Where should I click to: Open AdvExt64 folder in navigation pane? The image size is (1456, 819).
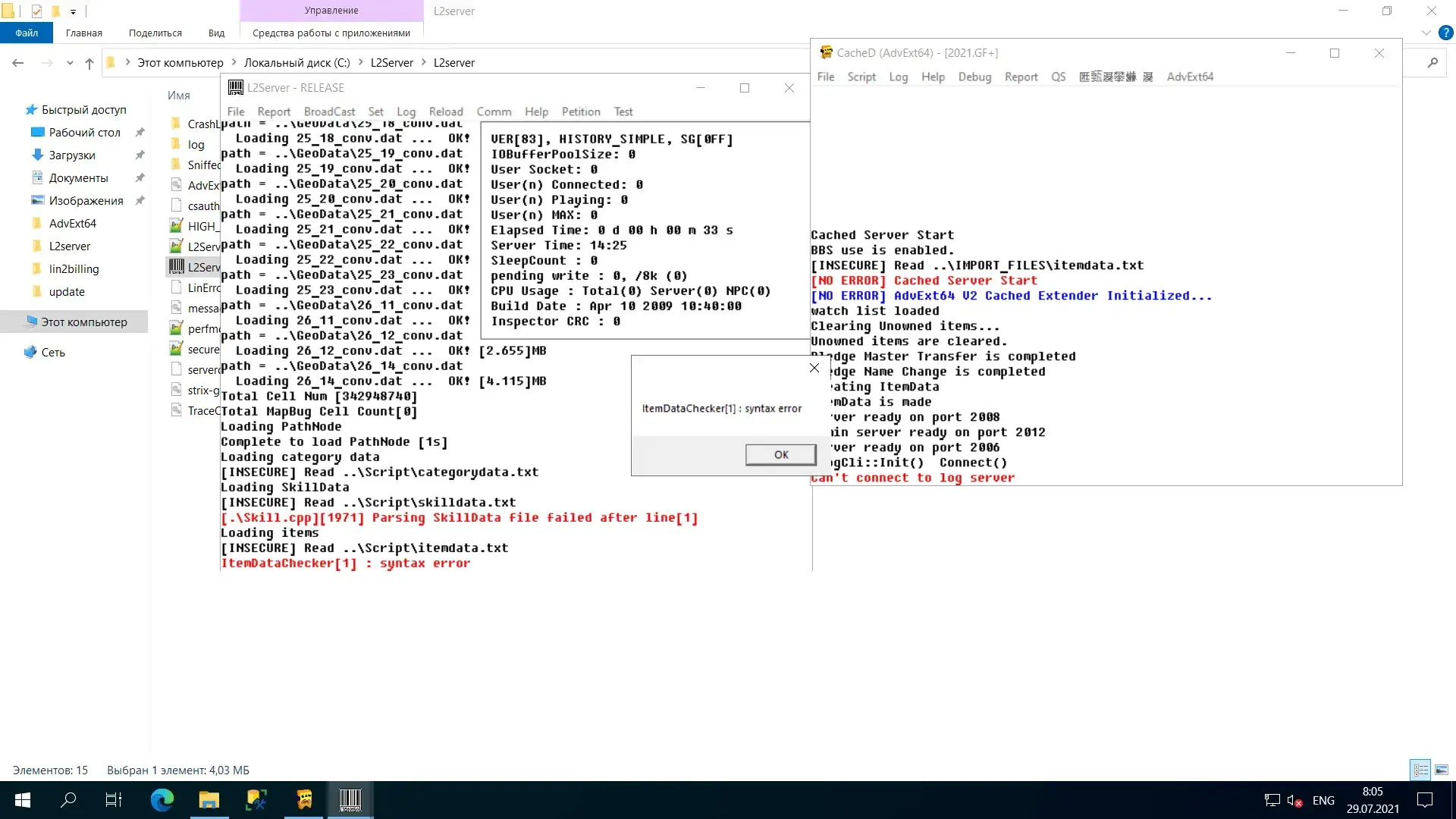pyautogui.click(x=72, y=224)
